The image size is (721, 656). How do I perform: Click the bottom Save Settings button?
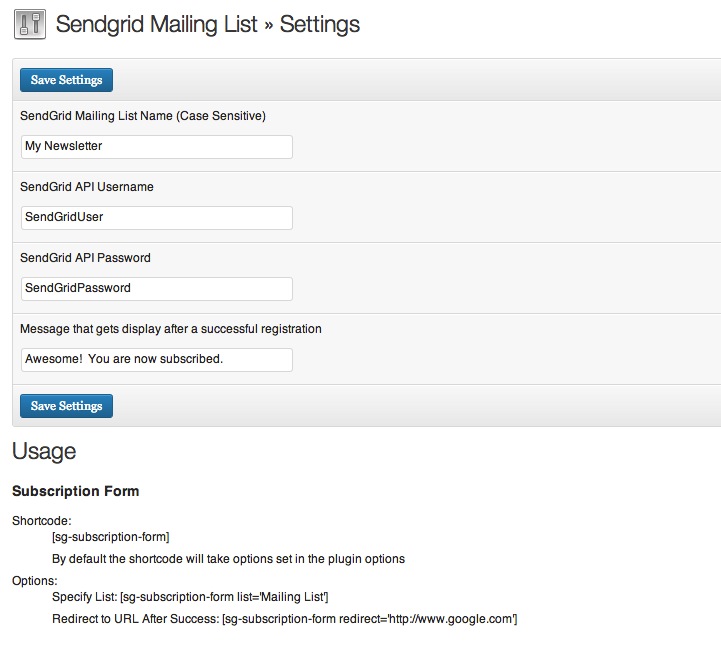(66, 406)
